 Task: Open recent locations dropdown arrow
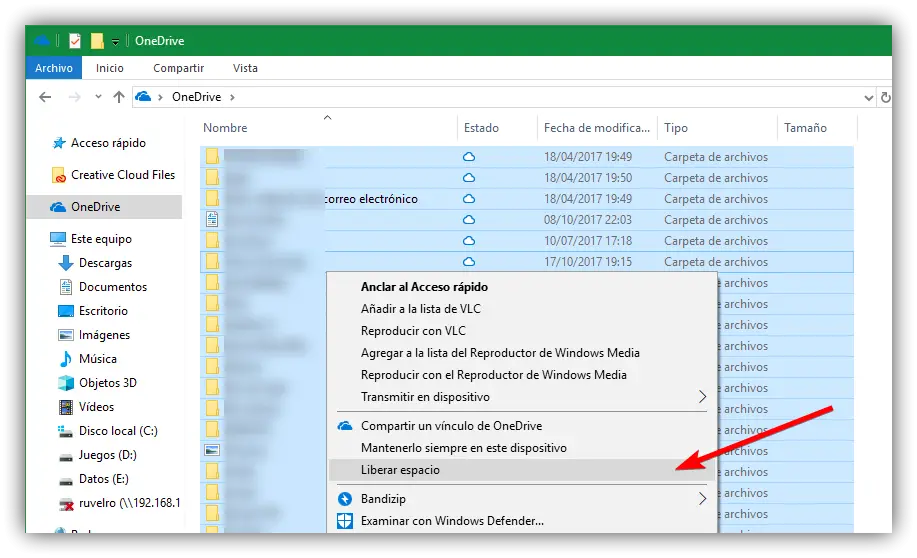(x=98, y=97)
